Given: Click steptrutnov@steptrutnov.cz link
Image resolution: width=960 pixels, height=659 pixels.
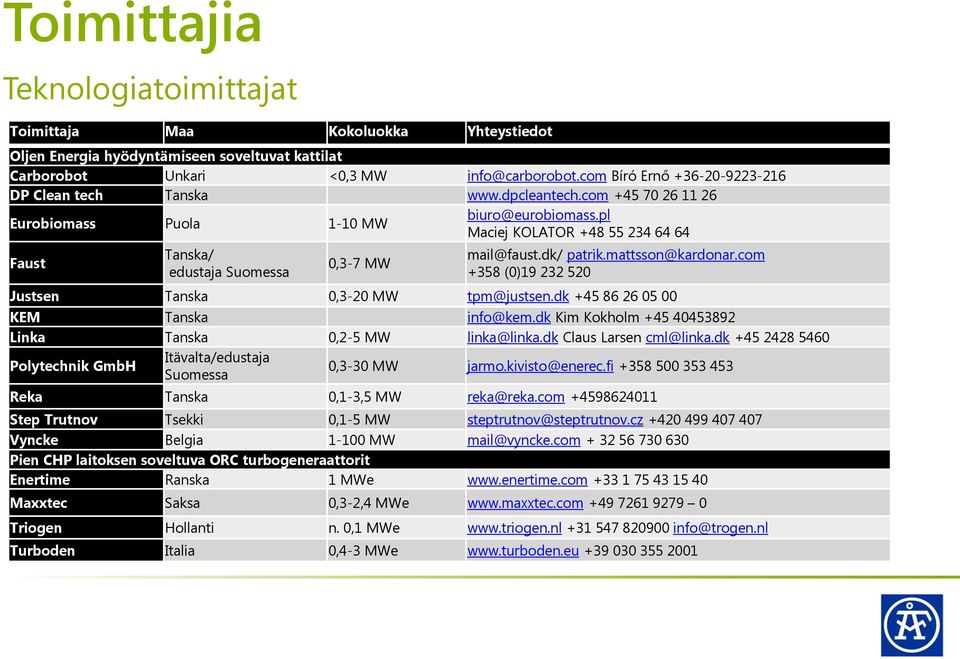Looking at the screenshot, I should click(x=555, y=420).
